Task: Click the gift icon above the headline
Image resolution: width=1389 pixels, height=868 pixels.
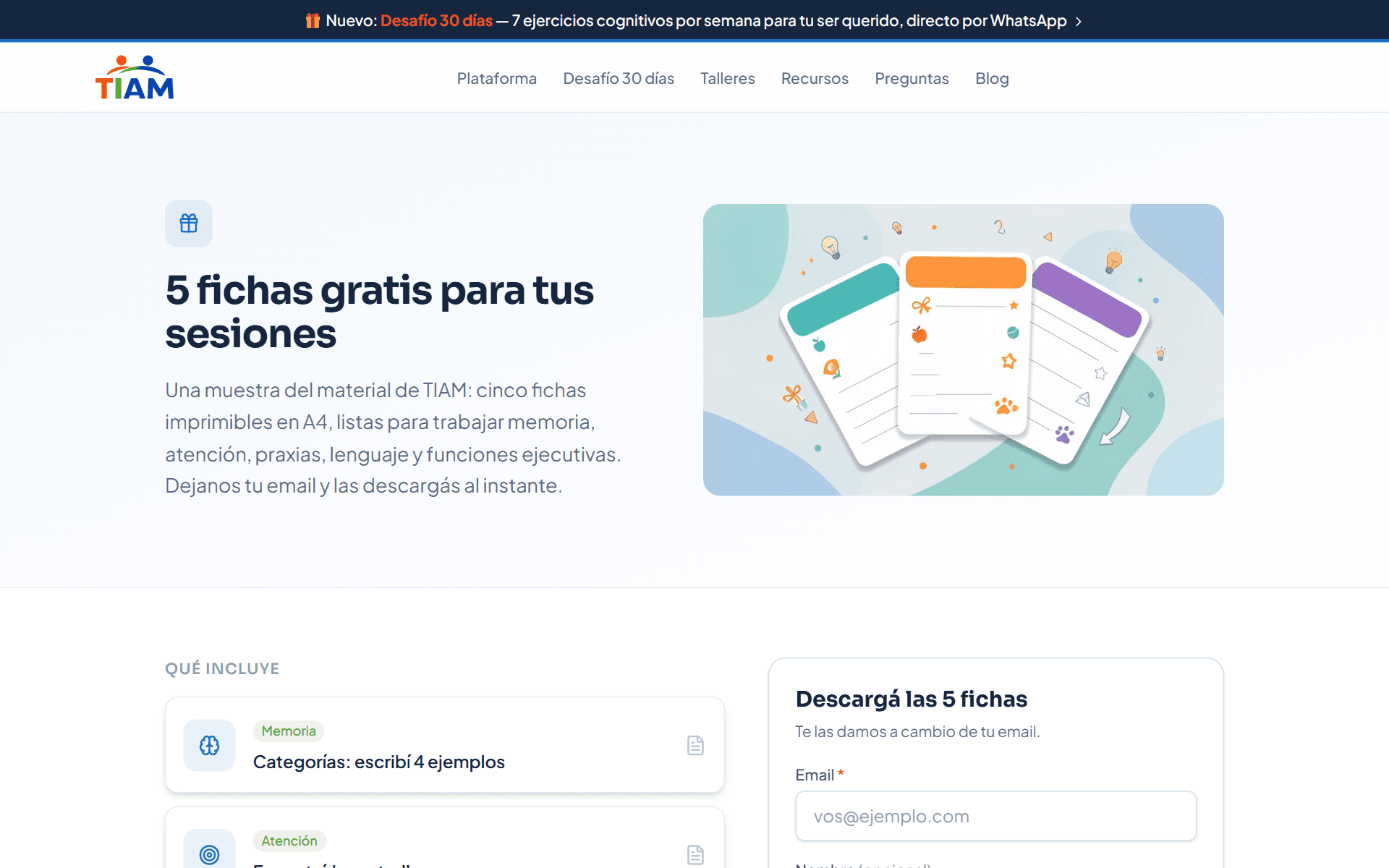Action: (189, 224)
